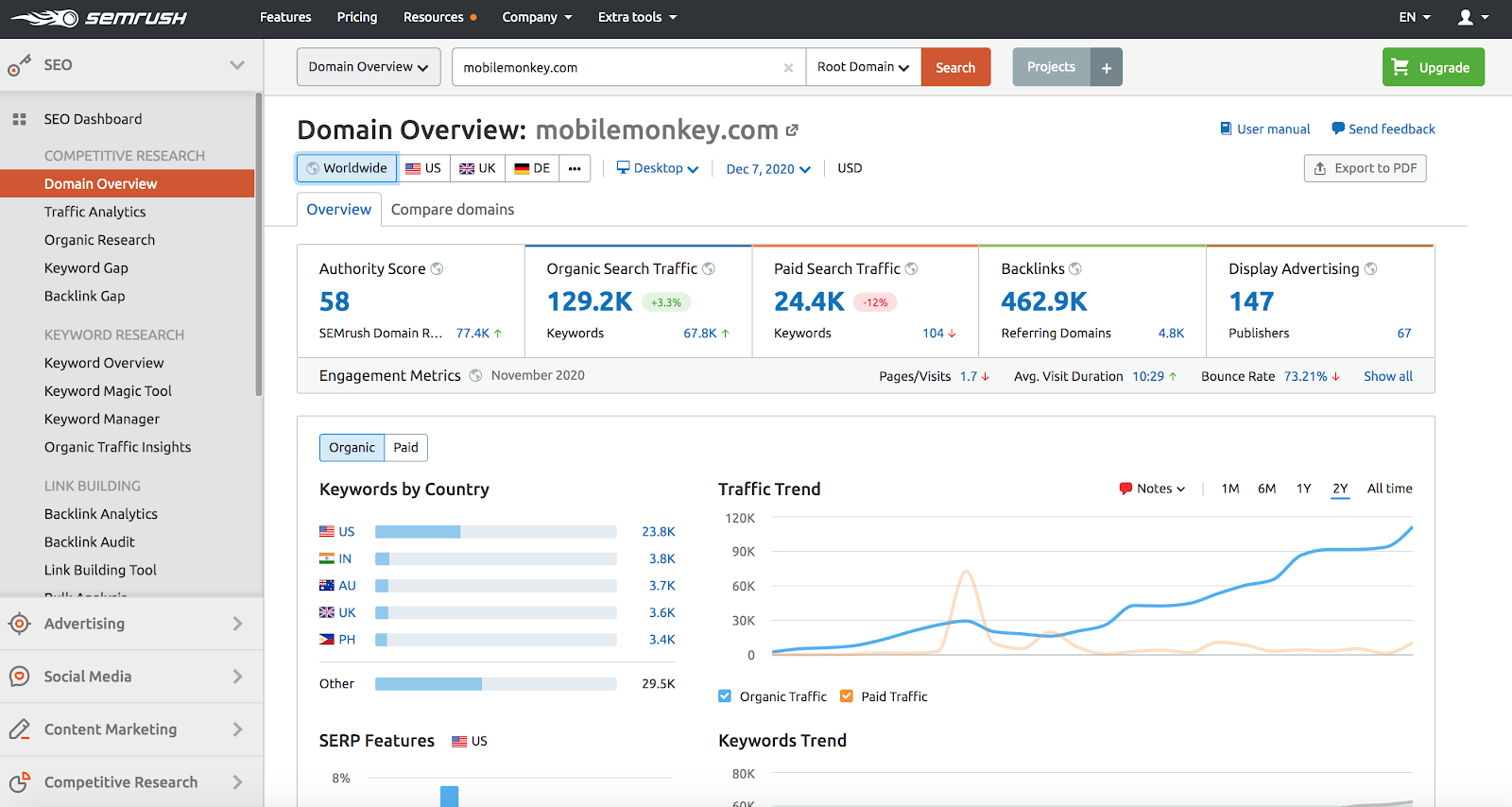Open the Features menu item
The height and width of the screenshot is (807, 1512).
point(285,17)
